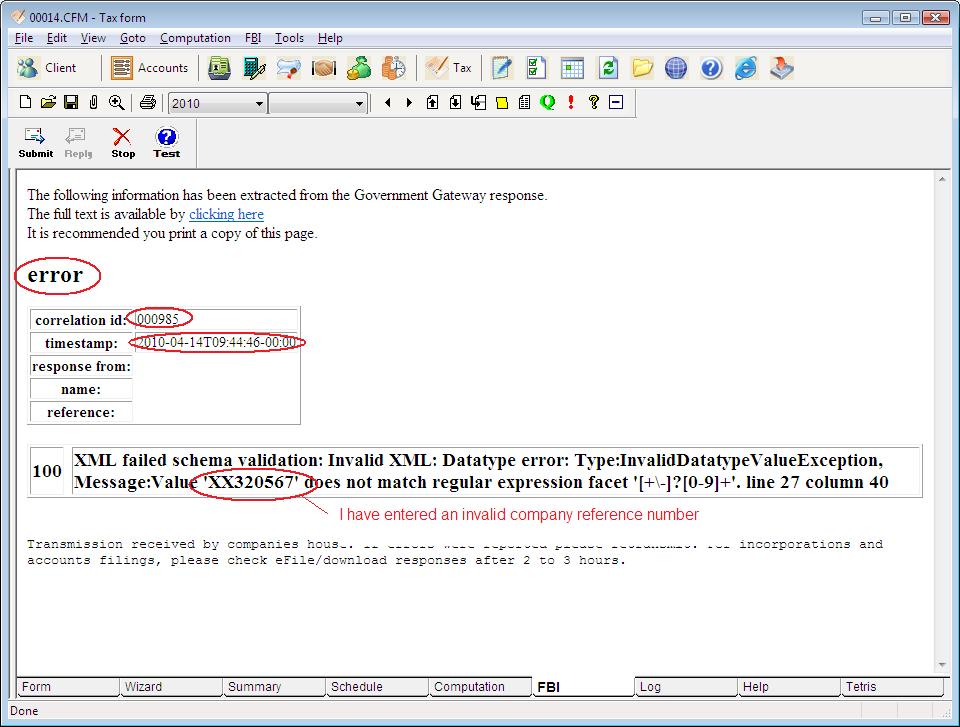Viewport: 960px width, 727px height.
Task: Click the lined document list icon
Action: (x=524, y=102)
